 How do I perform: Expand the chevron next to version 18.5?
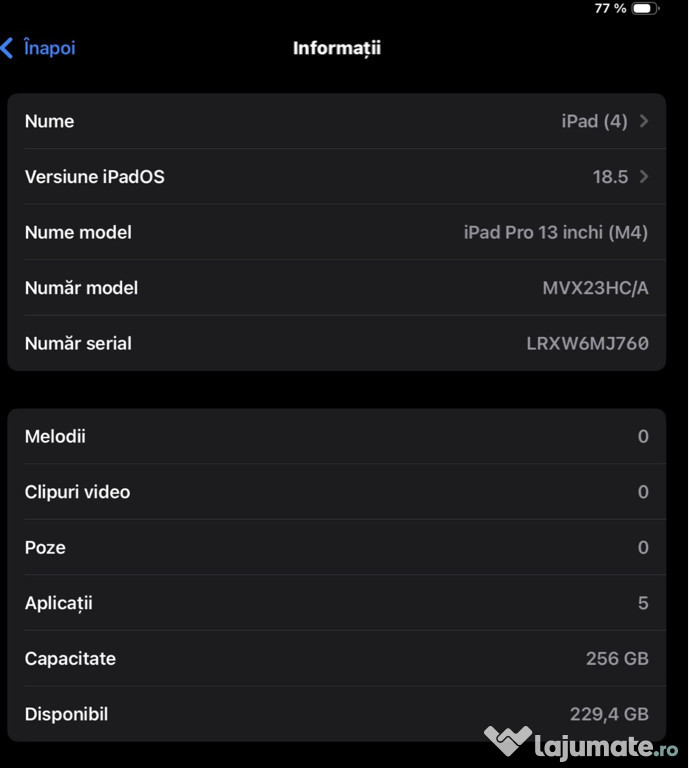pos(644,176)
